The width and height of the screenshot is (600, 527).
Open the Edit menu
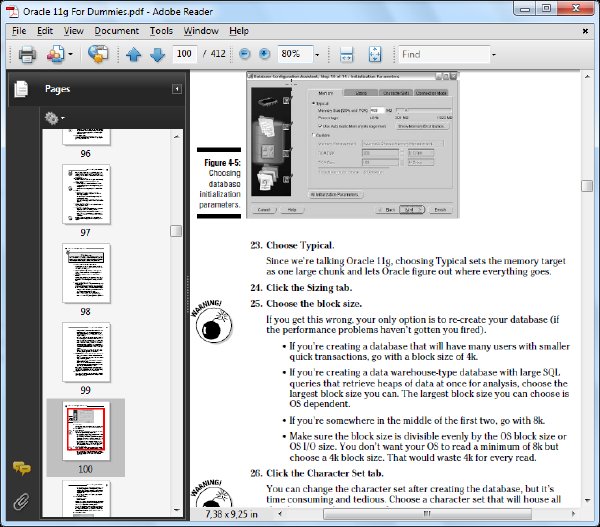point(45,31)
